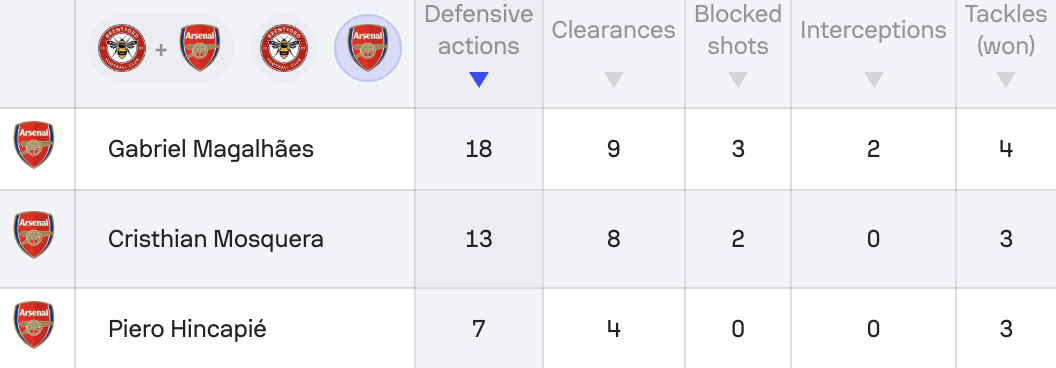1056x368 pixels.
Task: Click the Arsenal crest beside Cristhian Mosquera
Action: pyautogui.click(x=34, y=235)
